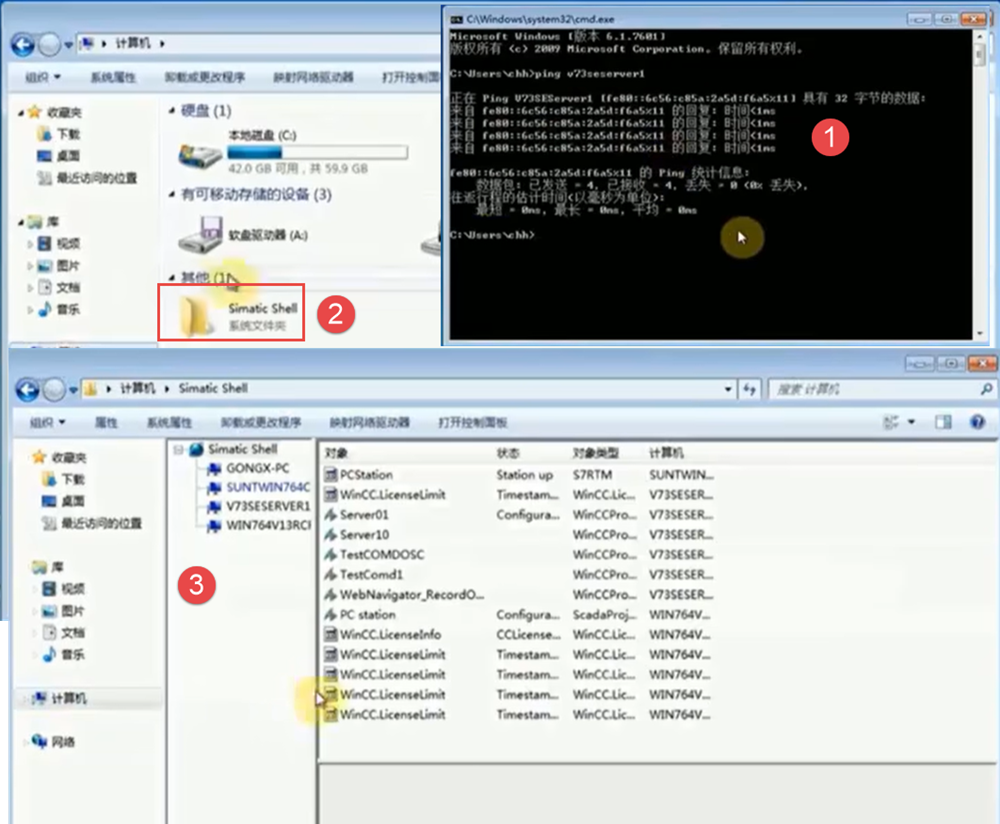Select the Local Disk (C:) drive icon
Screen dimensions: 1000x824
(200, 152)
